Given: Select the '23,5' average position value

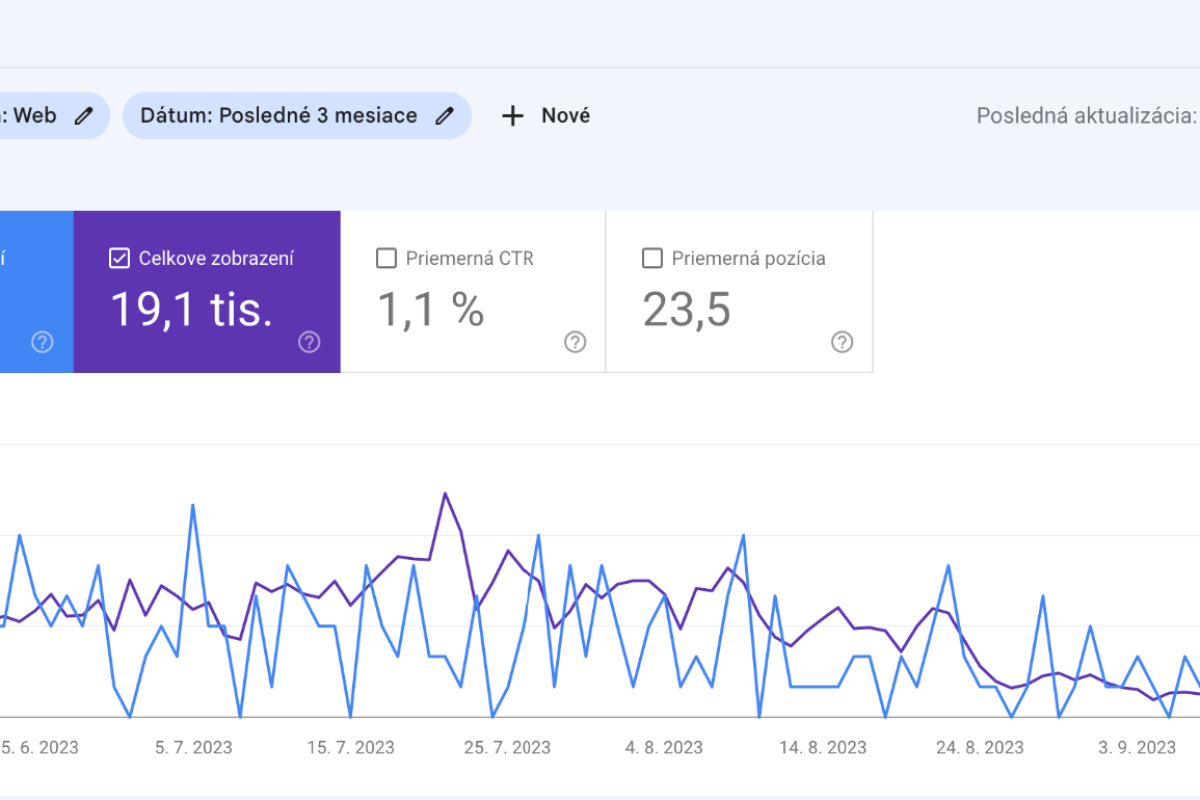Looking at the screenshot, I should tap(687, 310).
